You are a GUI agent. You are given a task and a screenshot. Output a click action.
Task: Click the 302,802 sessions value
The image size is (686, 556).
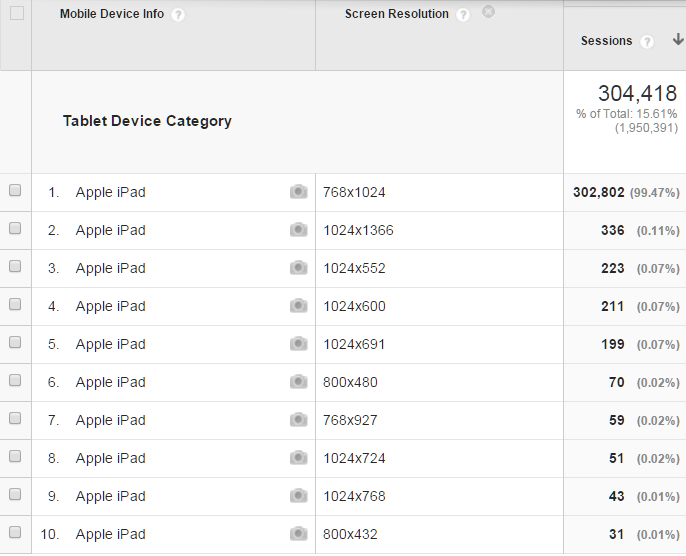(x=598, y=192)
